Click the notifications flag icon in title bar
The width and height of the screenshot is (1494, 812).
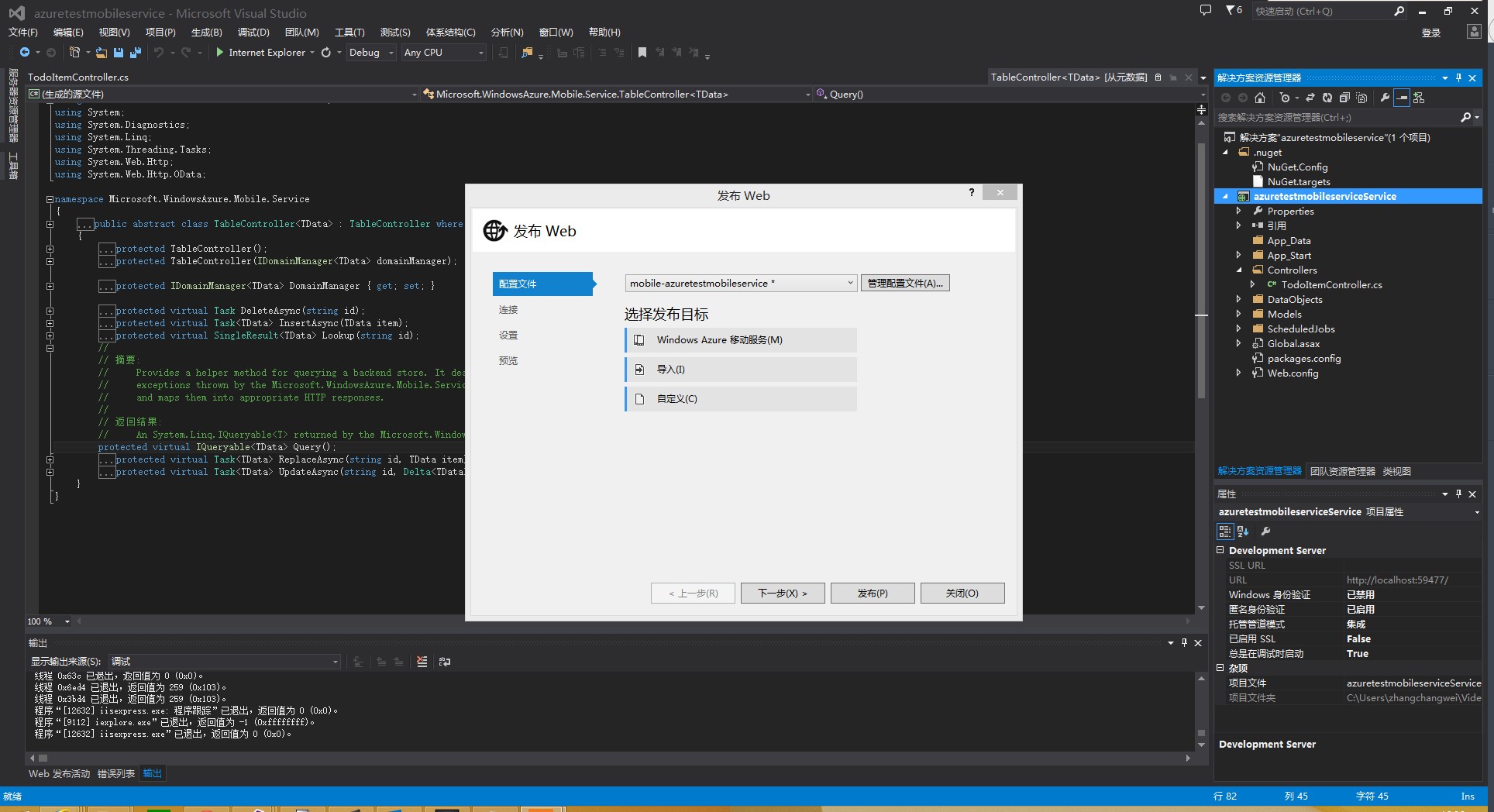(x=1234, y=10)
